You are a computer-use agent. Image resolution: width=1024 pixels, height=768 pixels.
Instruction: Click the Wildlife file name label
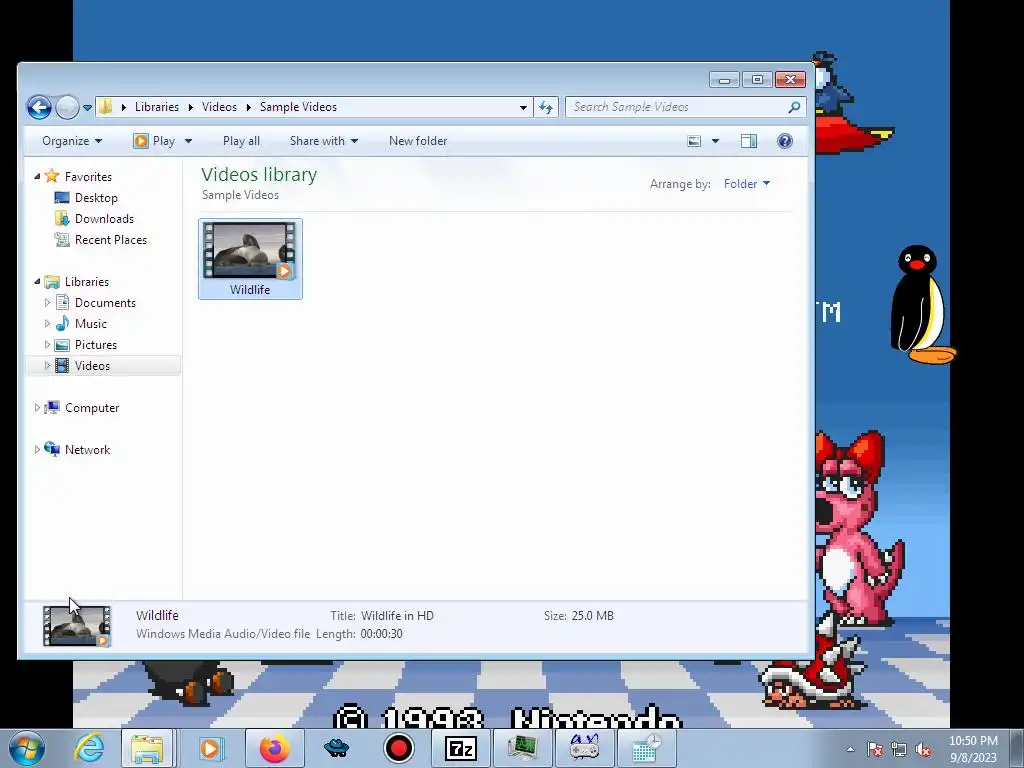(x=249, y=289)
